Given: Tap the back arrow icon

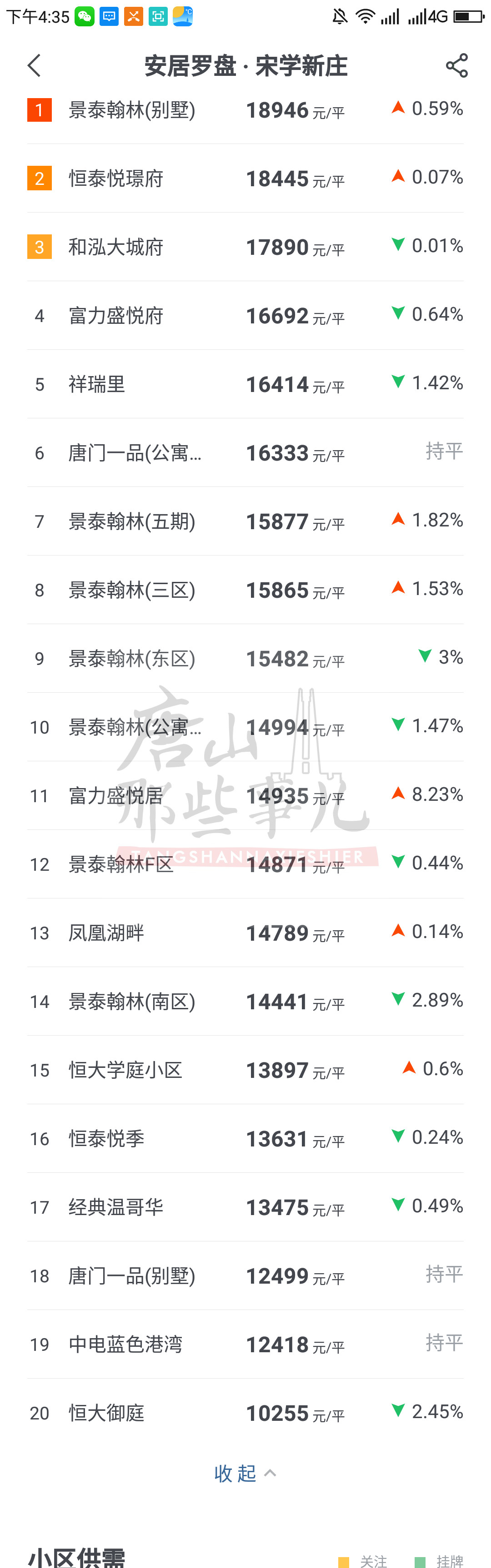Looking at the screenshot, I should coord(34,66).
